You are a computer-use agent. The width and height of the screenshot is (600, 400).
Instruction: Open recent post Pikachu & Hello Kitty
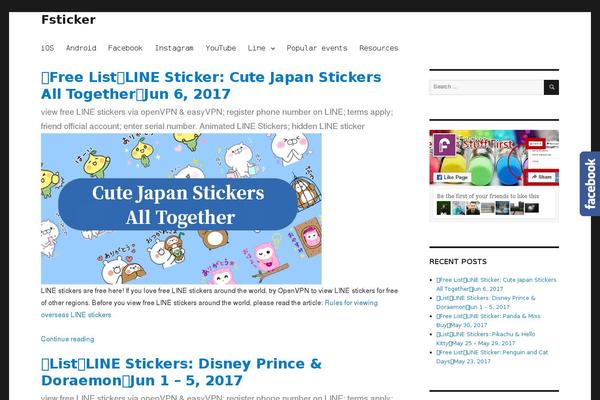[x=486, y=338]
